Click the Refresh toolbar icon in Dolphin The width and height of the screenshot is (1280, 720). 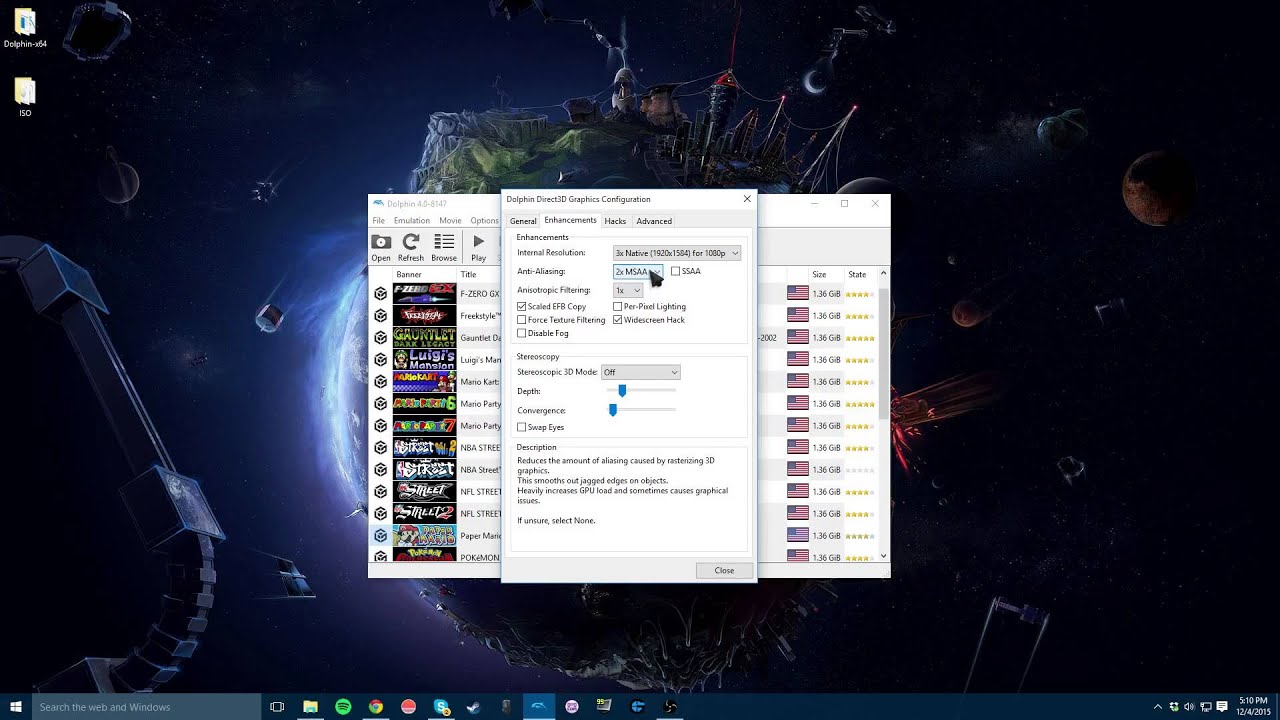pos(410,247)
